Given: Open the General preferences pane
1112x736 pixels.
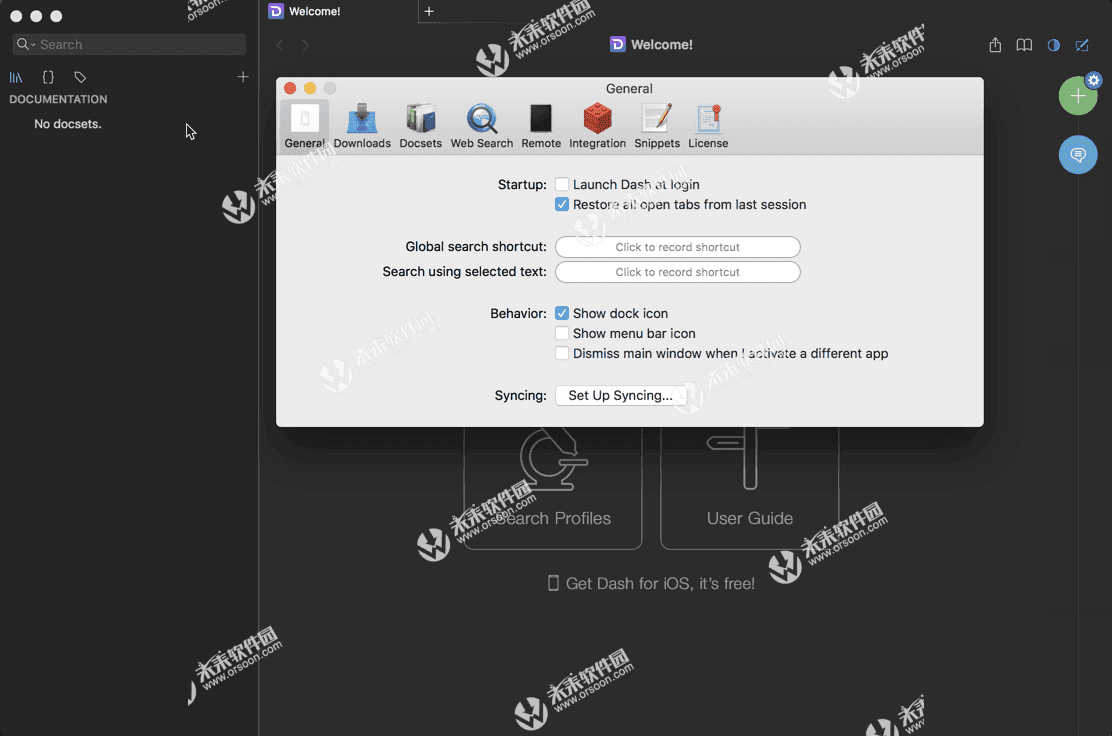Looking at the screenshot, I should coord(304,126).
